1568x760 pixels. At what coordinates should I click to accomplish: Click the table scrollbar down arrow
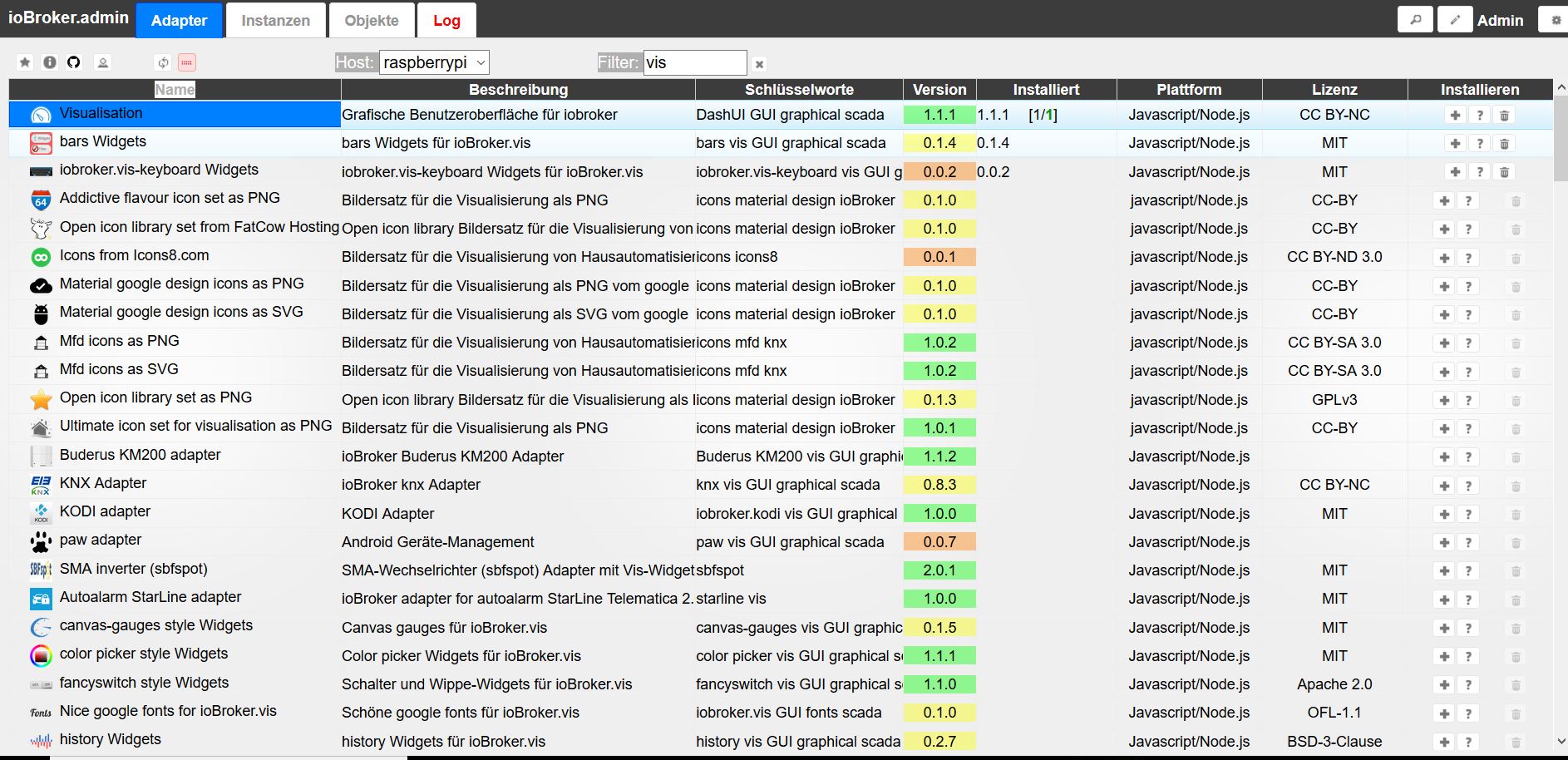click(1561, 742)
